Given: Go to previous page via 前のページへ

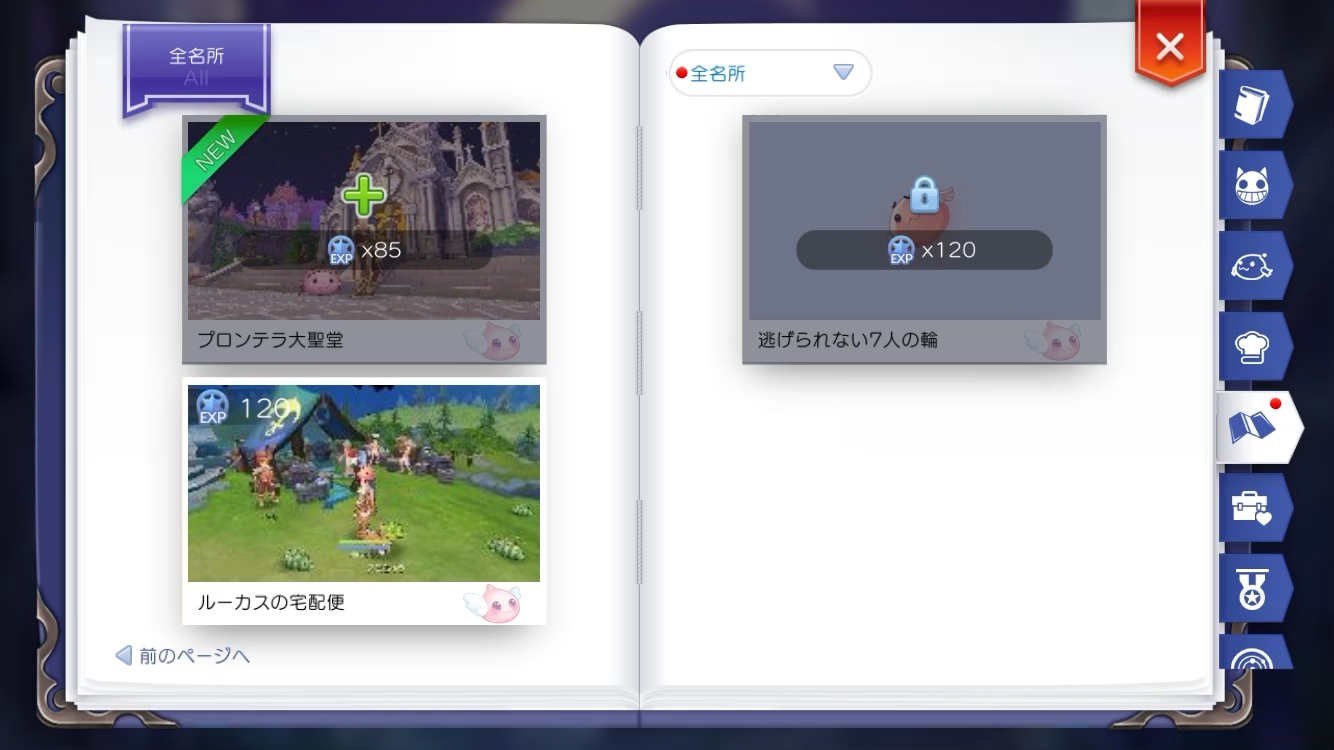Looking at the screenshot, I should click(183, 656).
